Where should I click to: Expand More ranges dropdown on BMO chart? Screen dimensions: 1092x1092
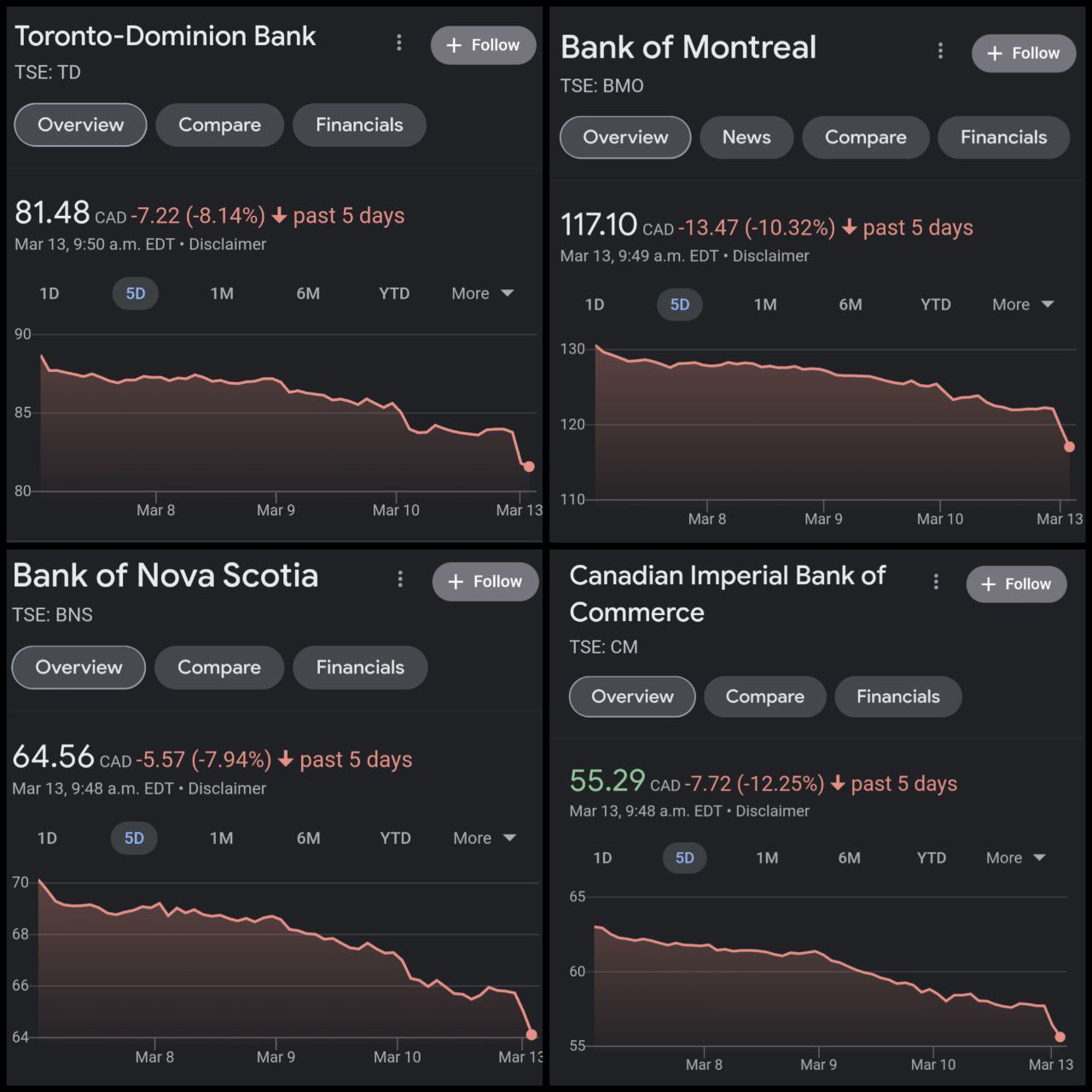tap(1023, 305)
